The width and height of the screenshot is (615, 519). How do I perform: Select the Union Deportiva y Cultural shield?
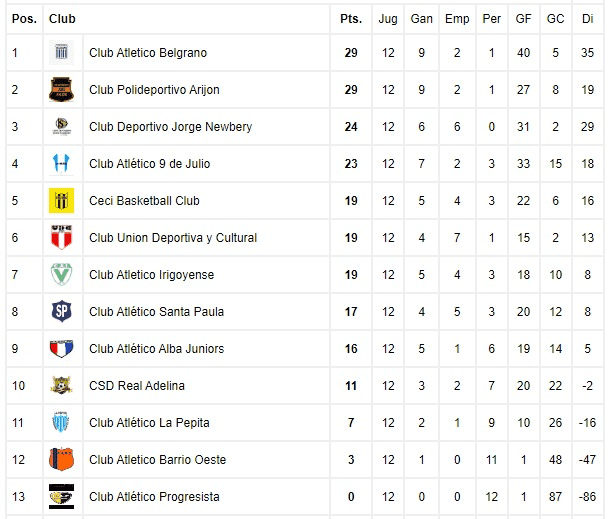[x=62, y=237]
